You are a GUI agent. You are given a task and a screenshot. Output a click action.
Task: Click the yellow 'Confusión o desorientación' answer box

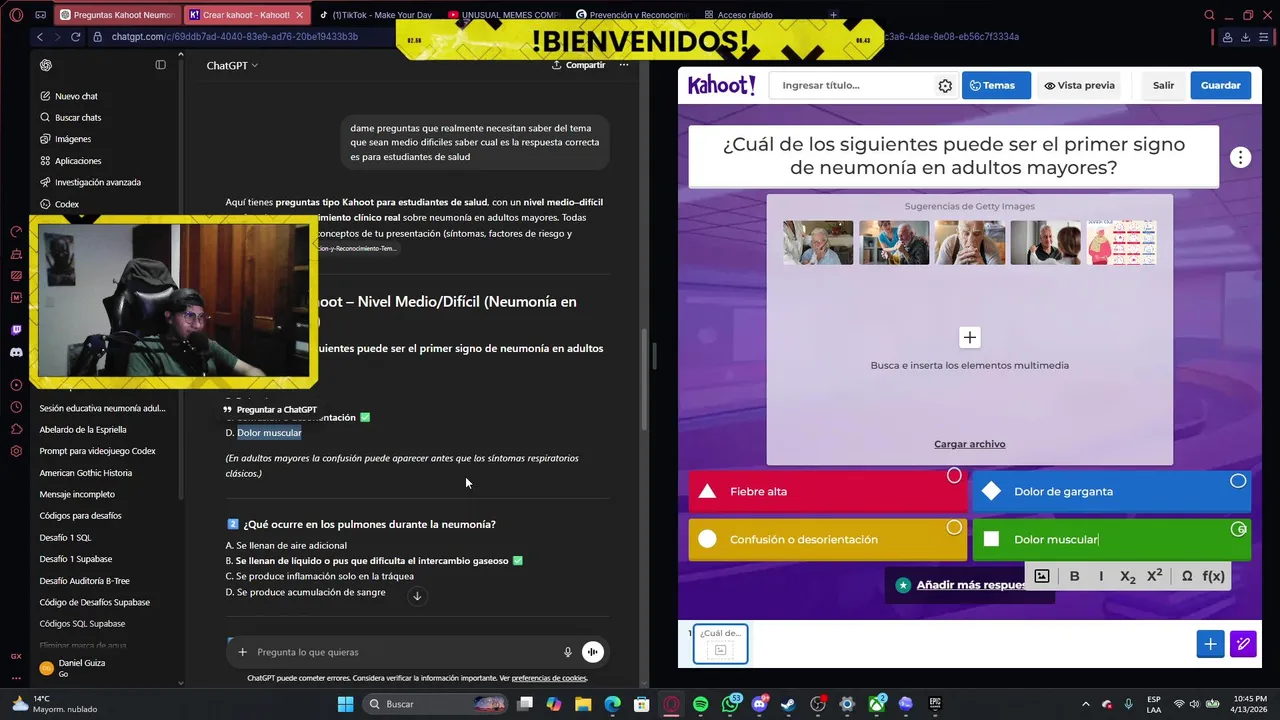827,539
